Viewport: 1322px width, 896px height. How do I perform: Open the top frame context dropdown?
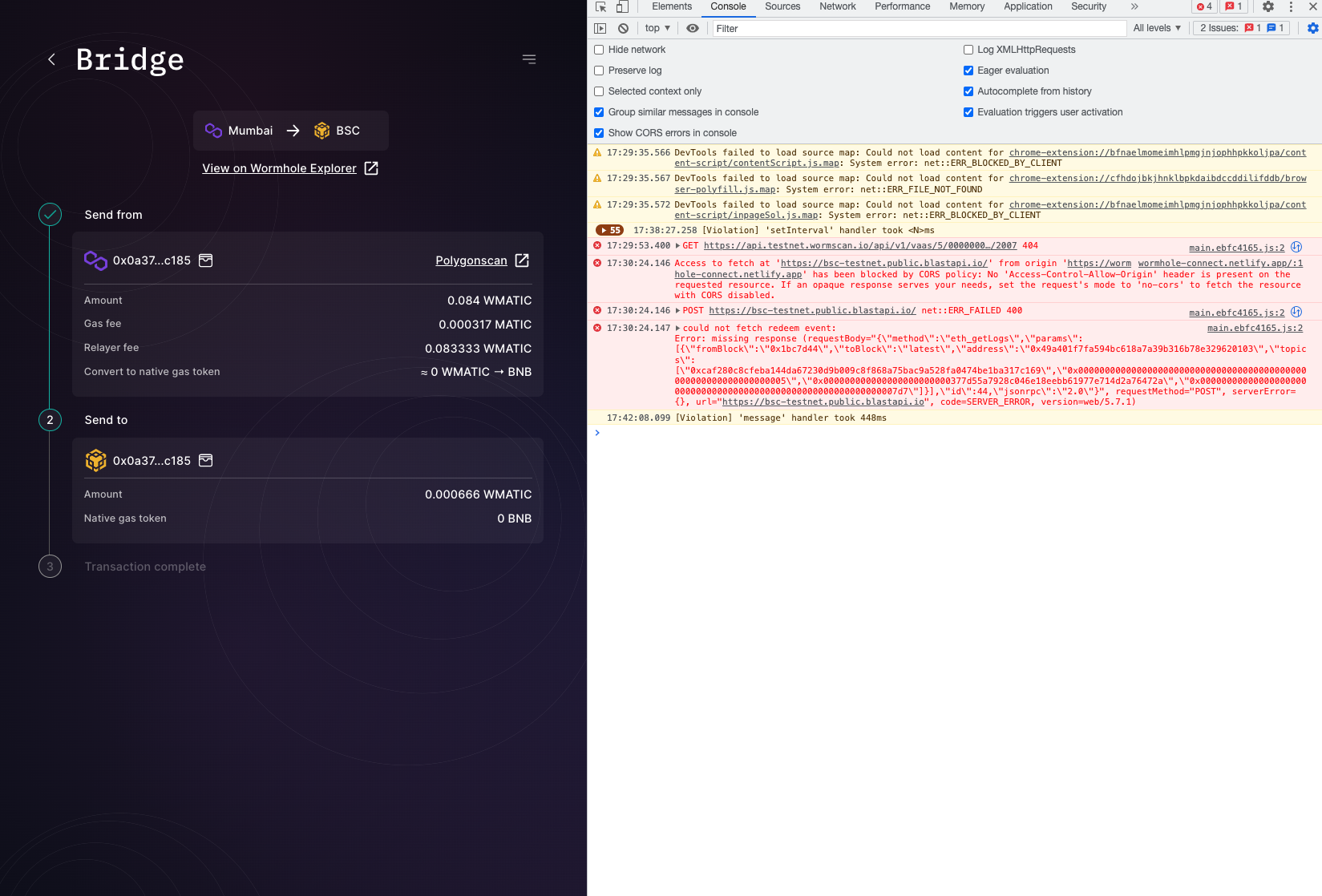click(x=657, y=28)
